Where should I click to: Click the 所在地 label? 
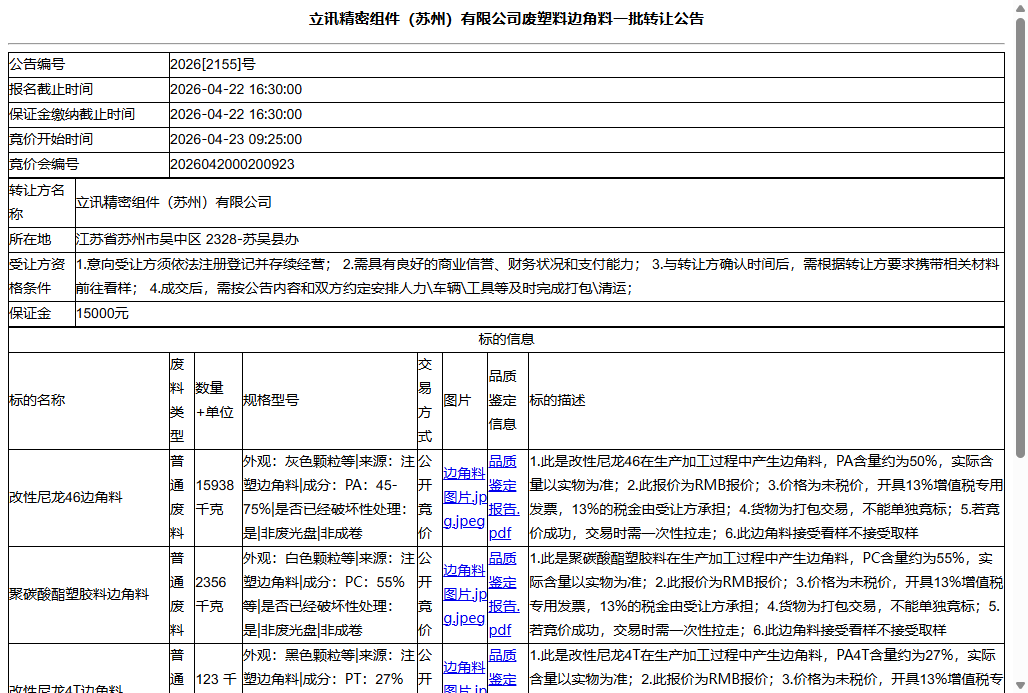pyautogui.click(x=30, y=239)
